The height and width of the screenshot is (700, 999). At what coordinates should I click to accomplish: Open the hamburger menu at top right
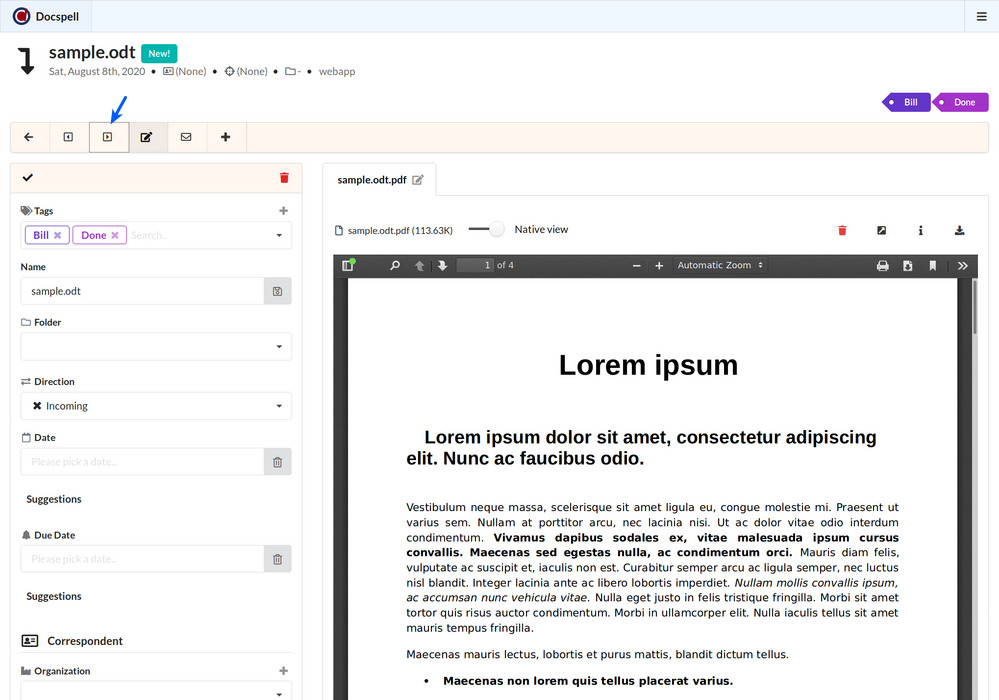click(x=981, y=16)
